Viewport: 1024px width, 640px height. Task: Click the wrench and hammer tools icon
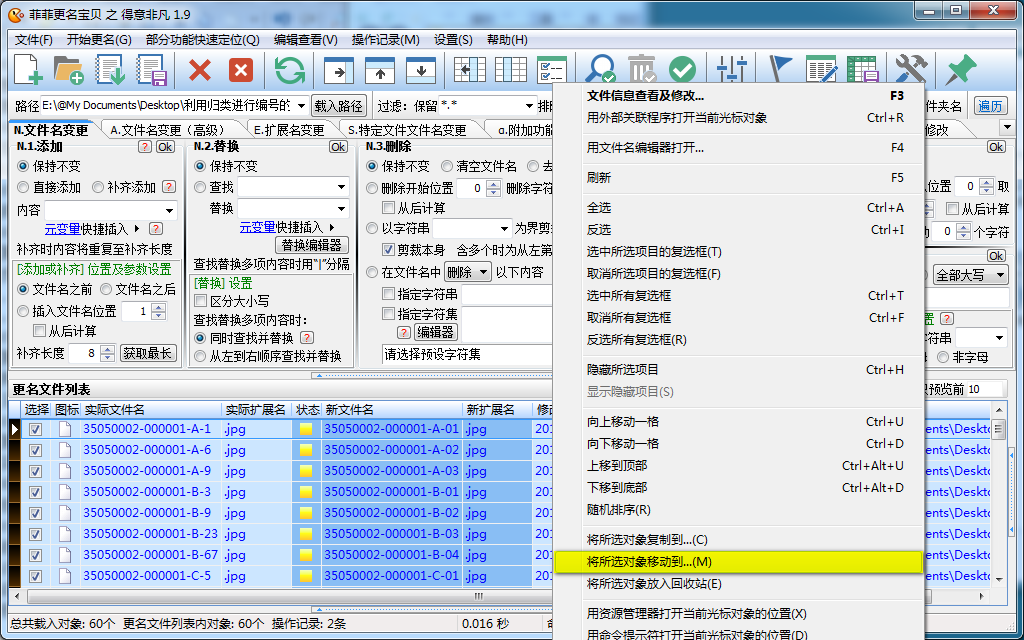tap(911, 69)
